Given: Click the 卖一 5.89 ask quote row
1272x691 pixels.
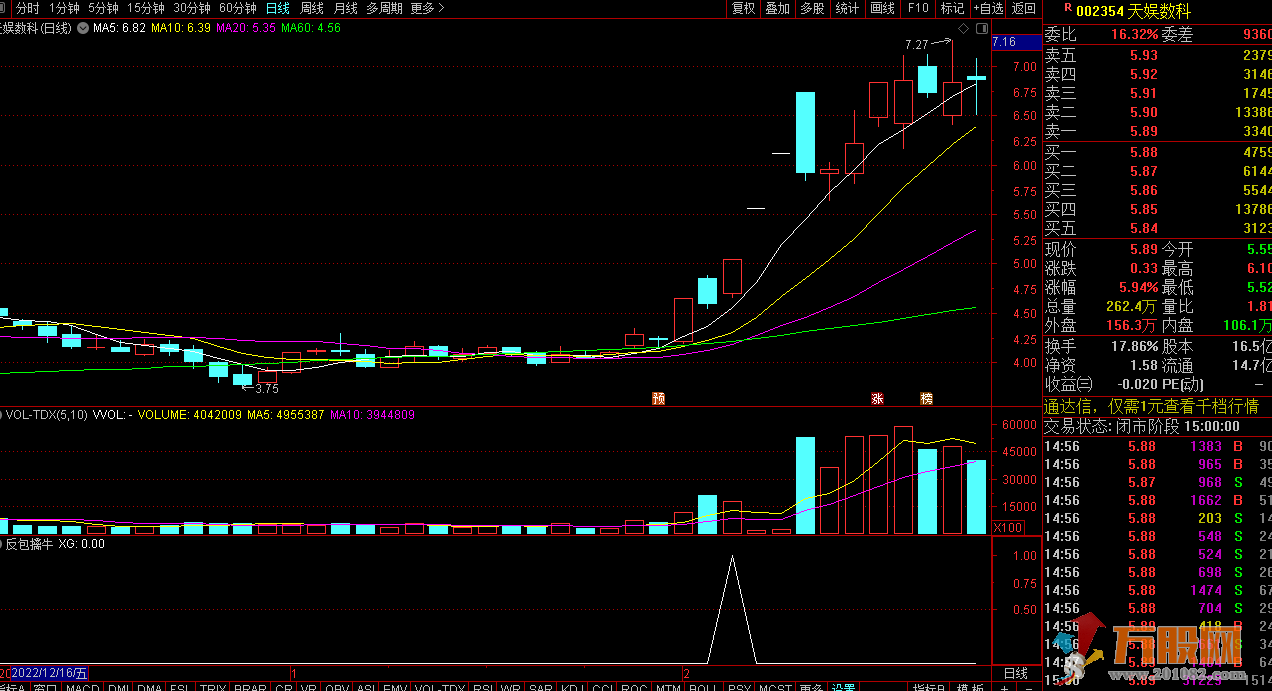Looking at the screenshot, I should [1158, 131].
